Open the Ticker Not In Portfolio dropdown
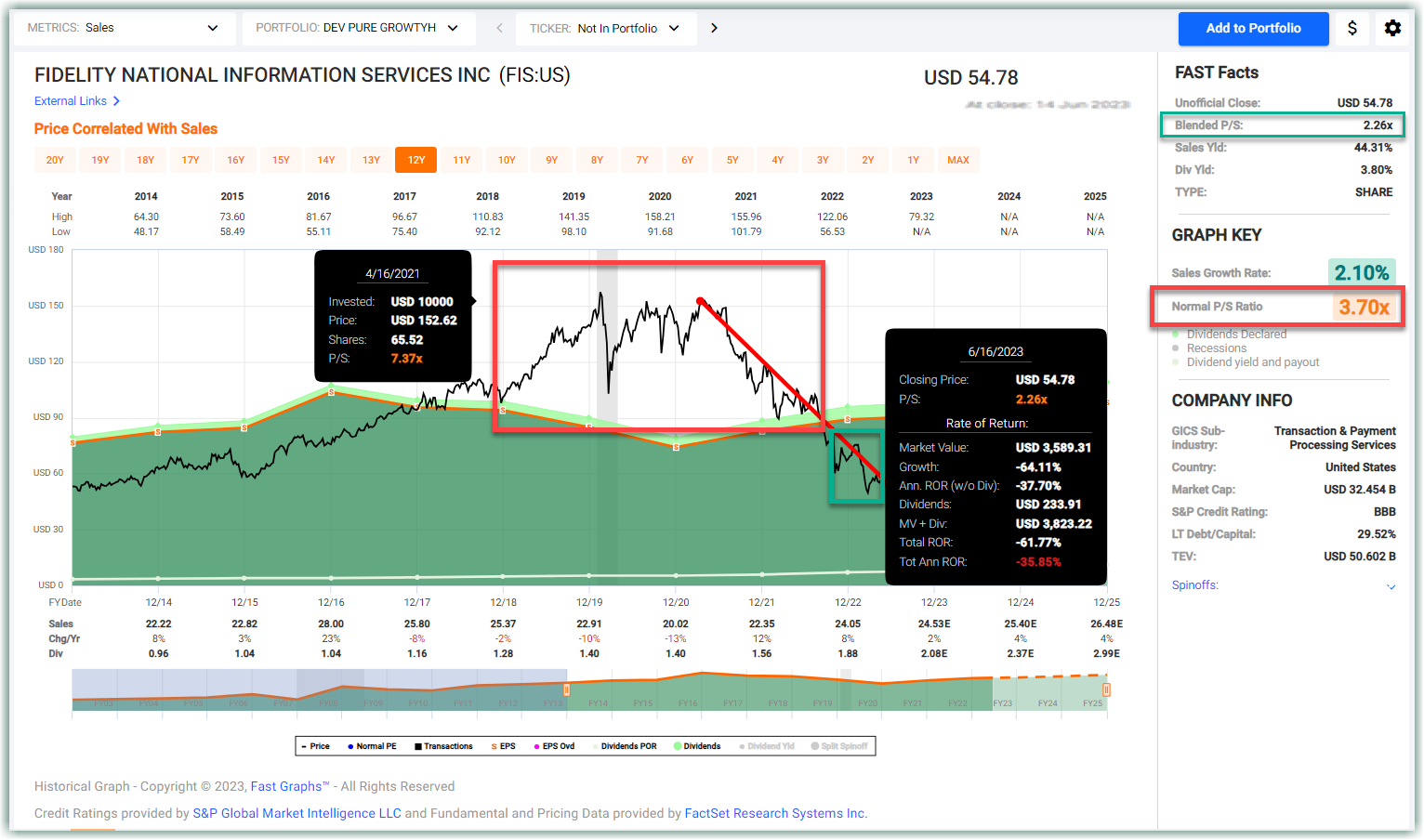 604,28
